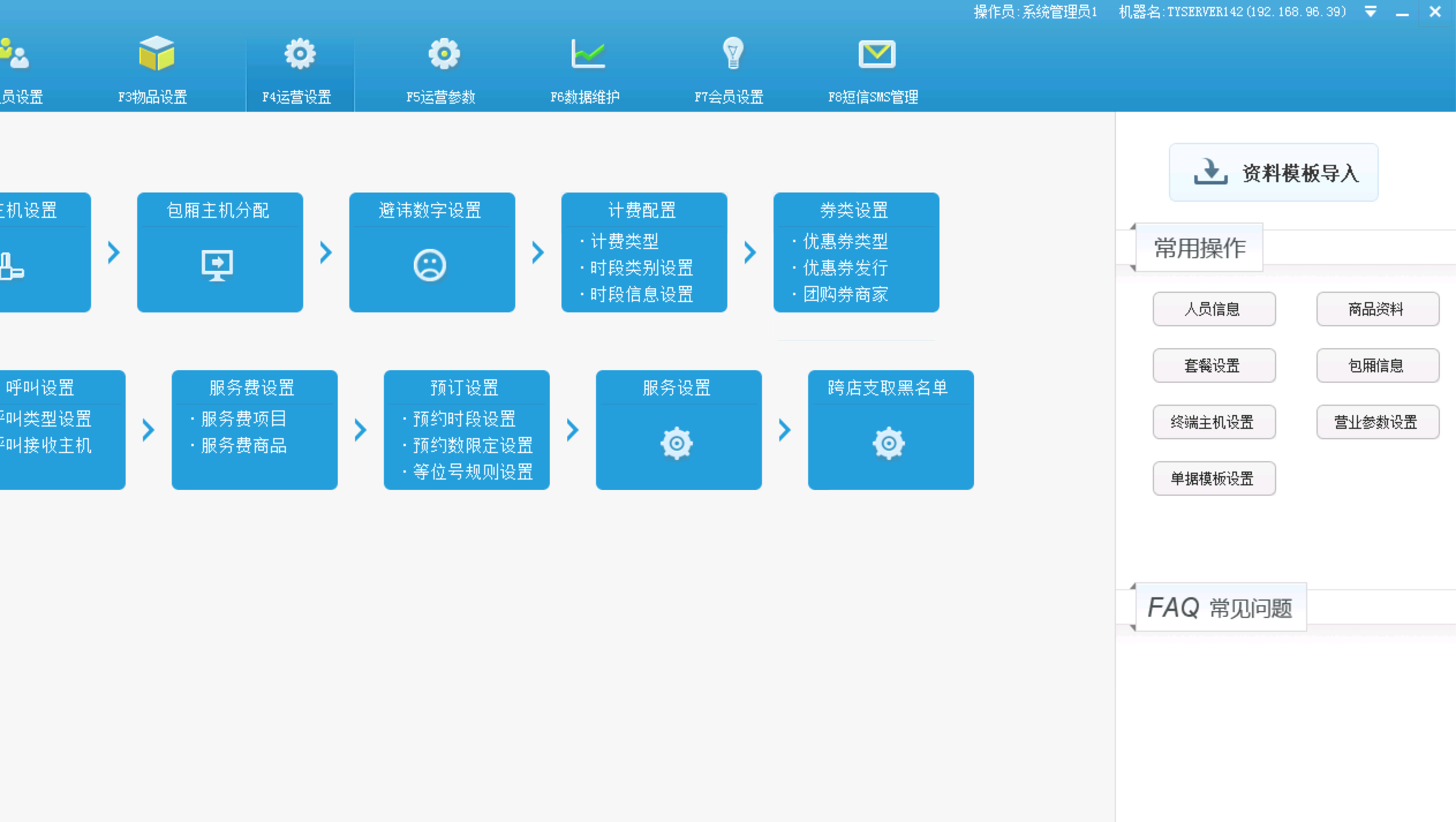
Task: Click 包厢主机分配 monitor icon
Action: [217, 265]
